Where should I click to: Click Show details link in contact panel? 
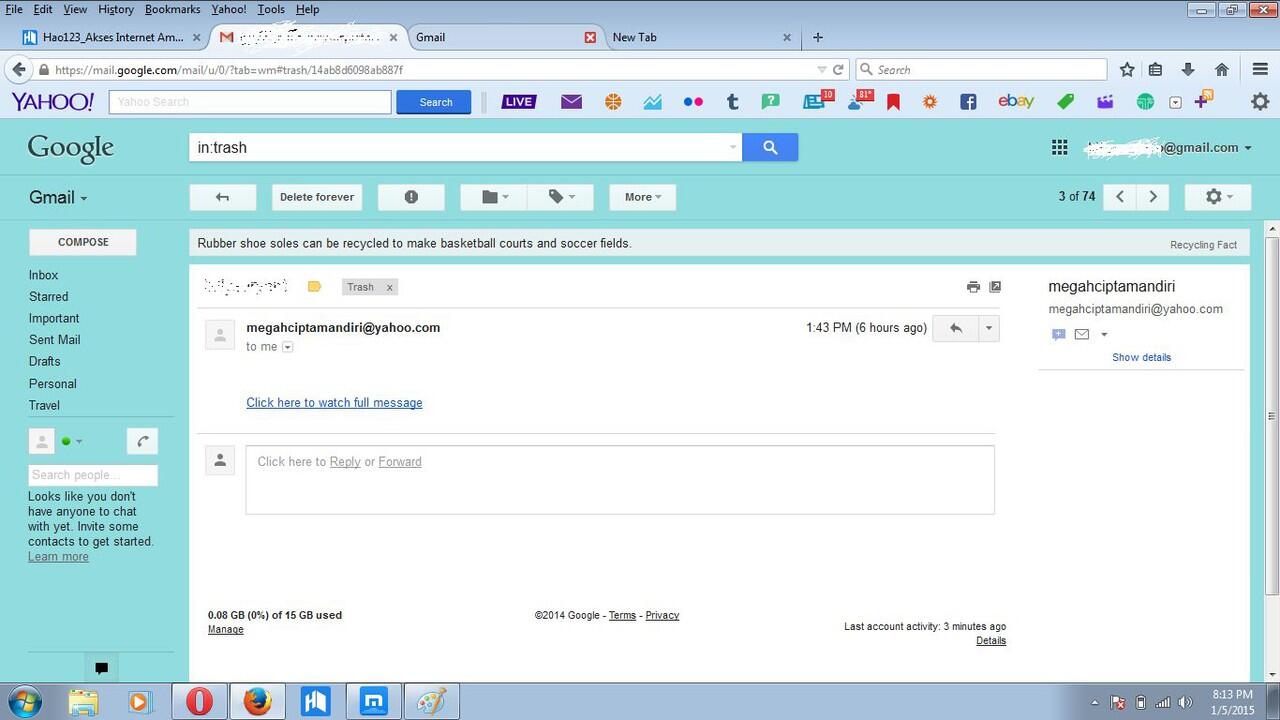pyautogui.click(x=1141, y=357)
